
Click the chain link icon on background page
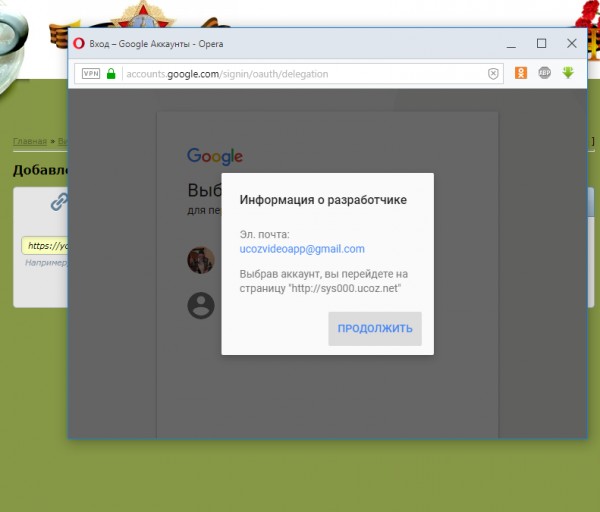click(x=60, y=202)
